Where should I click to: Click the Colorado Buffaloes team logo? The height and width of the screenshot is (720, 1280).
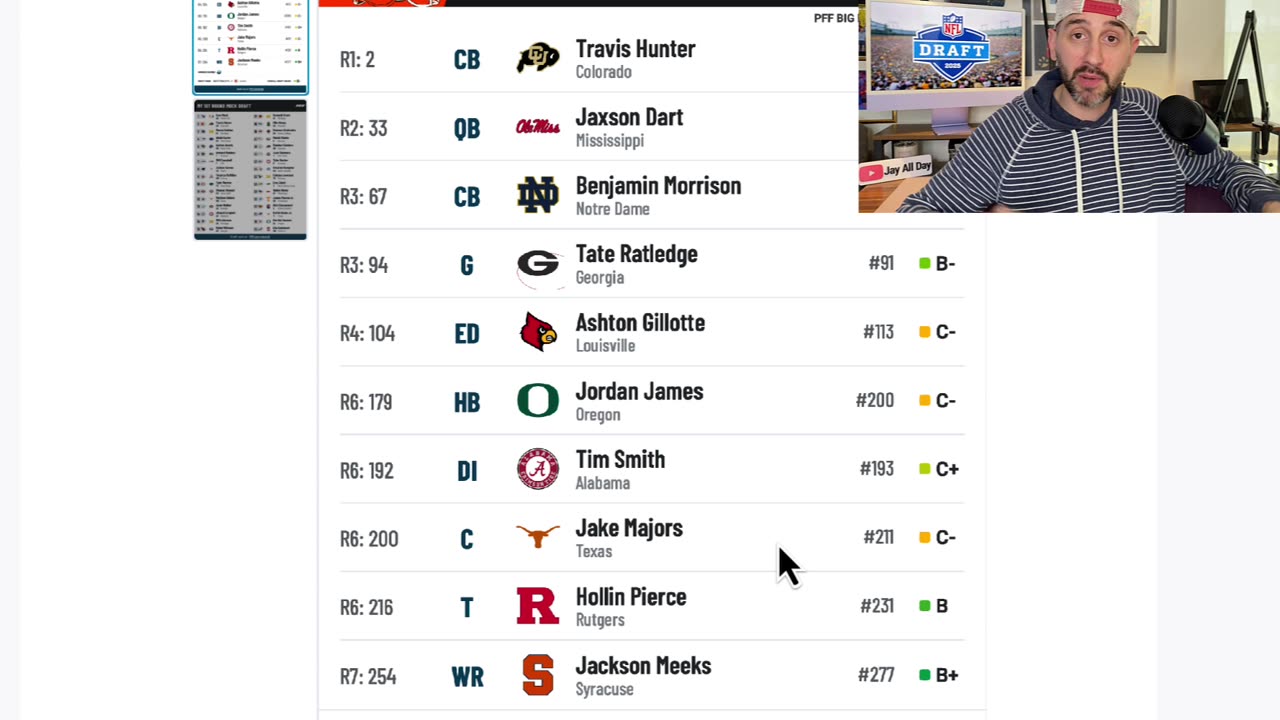click(x=538, y=59)
